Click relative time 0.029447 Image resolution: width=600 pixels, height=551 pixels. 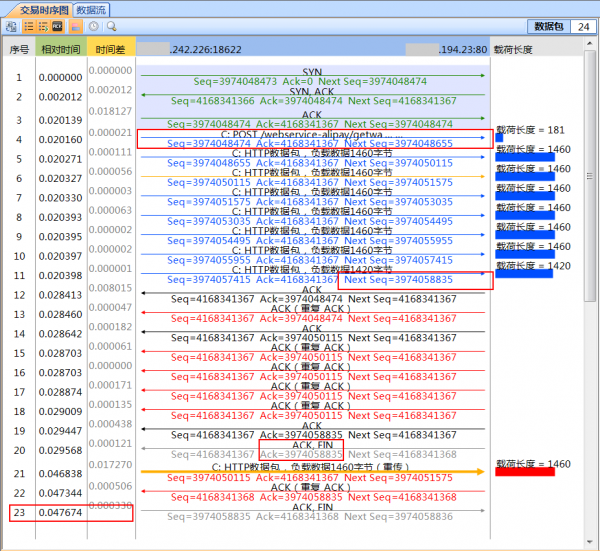[x=60, y=431]
